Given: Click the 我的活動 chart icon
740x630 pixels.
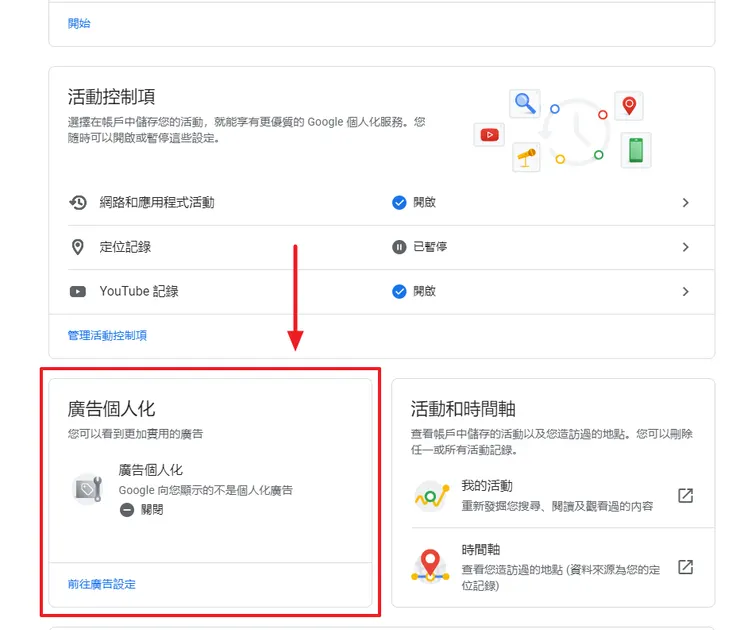Looking at the screenshot, I should click(x=431, y=496).
